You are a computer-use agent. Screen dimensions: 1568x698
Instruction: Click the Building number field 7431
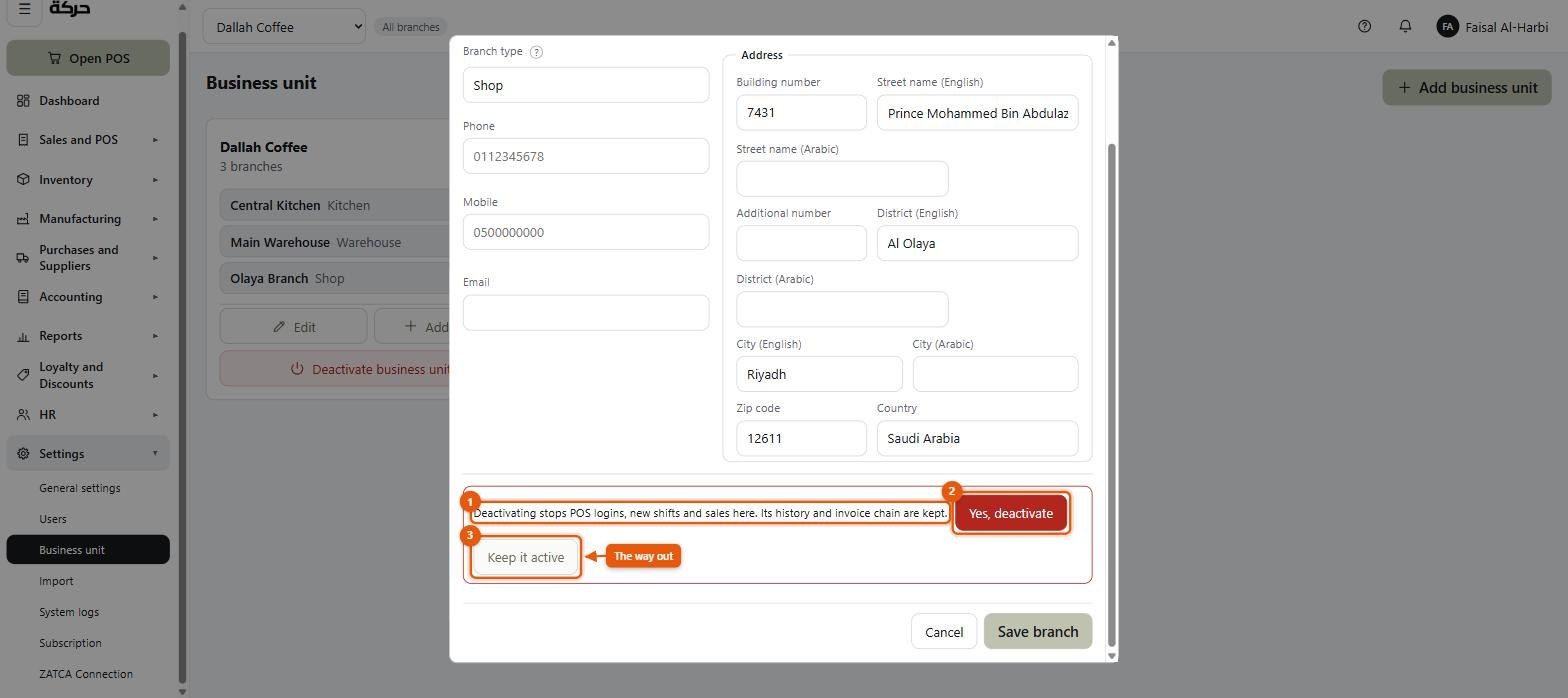(801, 113)
